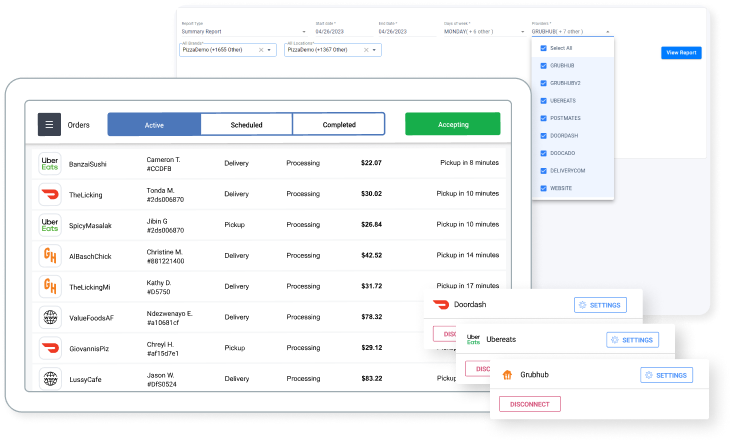Image resolution: width=733 pixels, height=443 pixels.
Task: Collapse the Providers dropdown
Action: pos(607,32)
